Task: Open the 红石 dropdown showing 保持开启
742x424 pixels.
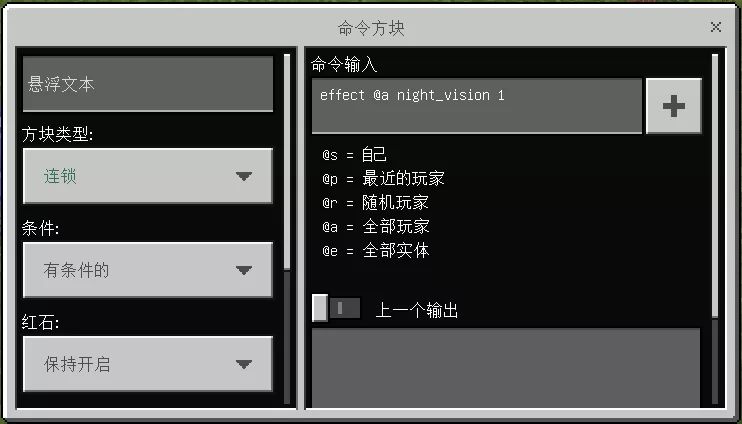Action: [148, 364]
